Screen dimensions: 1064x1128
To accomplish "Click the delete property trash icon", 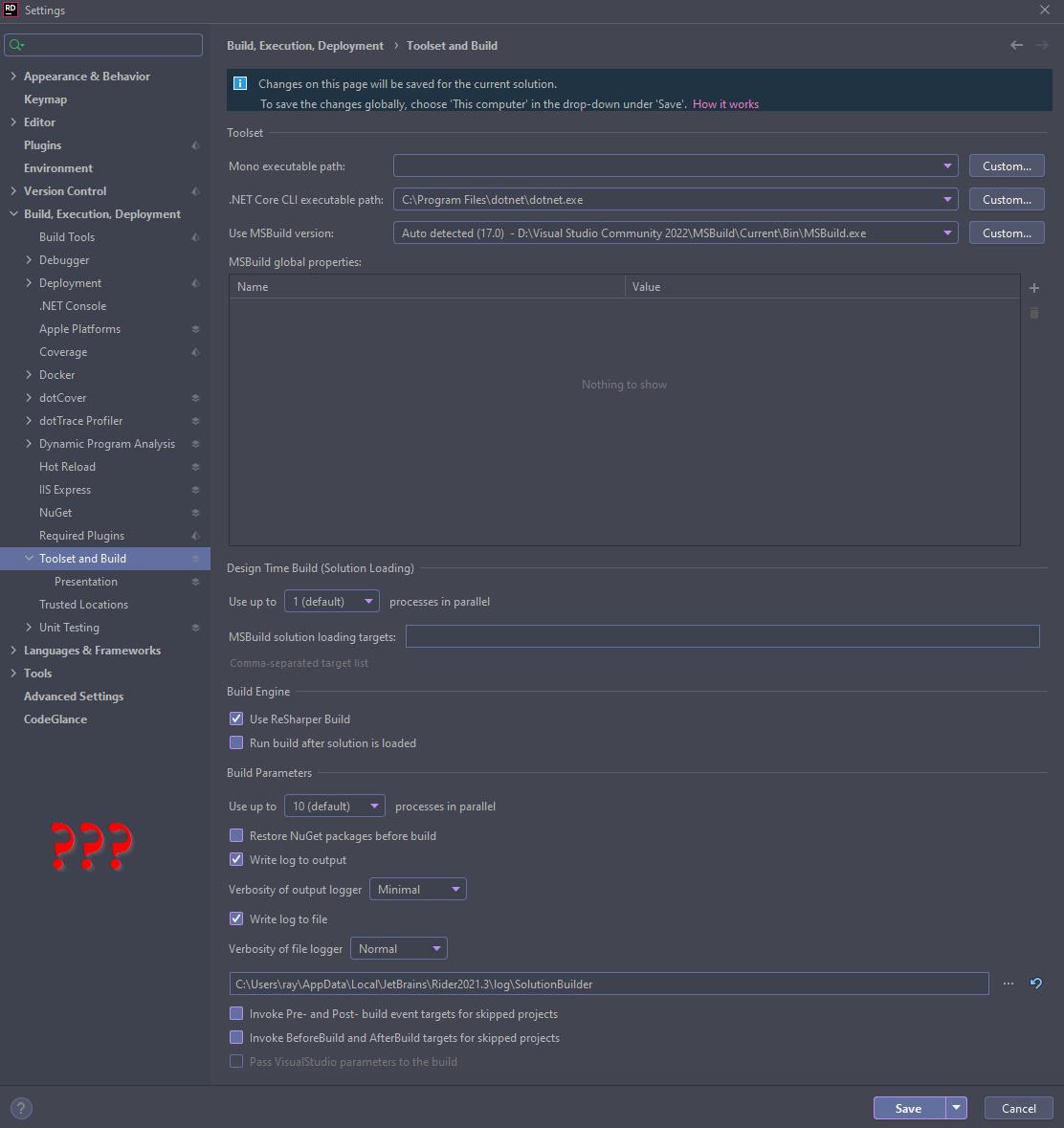I will pos(1033,313).
